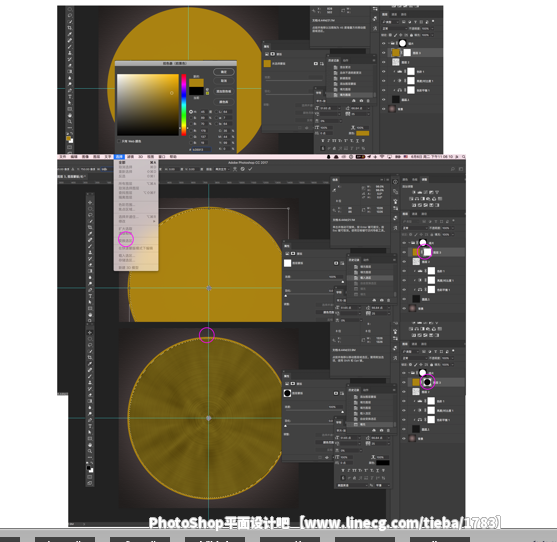Add color to swatches button in picker
This screenshot has width=557, height=542.
click(x=223, y=91)
